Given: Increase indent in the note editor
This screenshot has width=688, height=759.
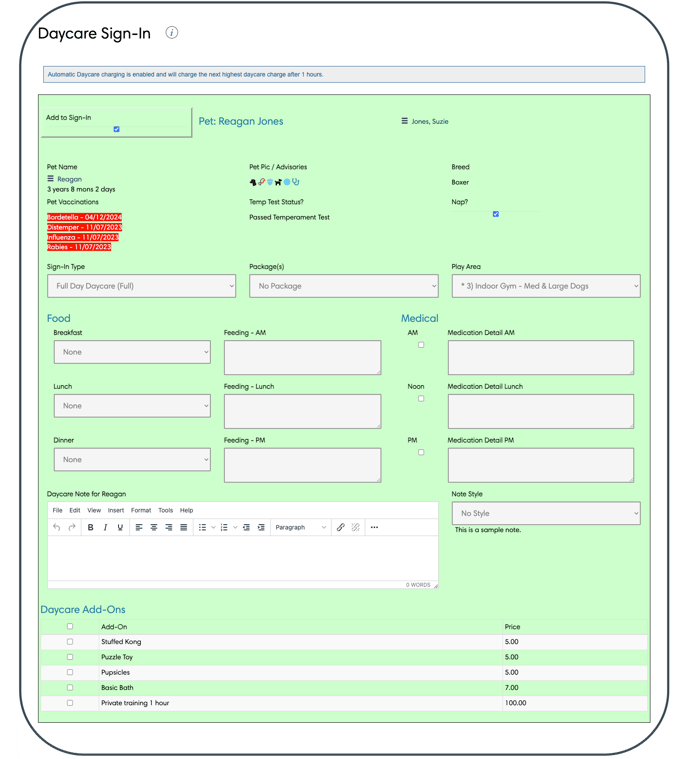Looking at the screenshot, I should (x=261, y=527).
